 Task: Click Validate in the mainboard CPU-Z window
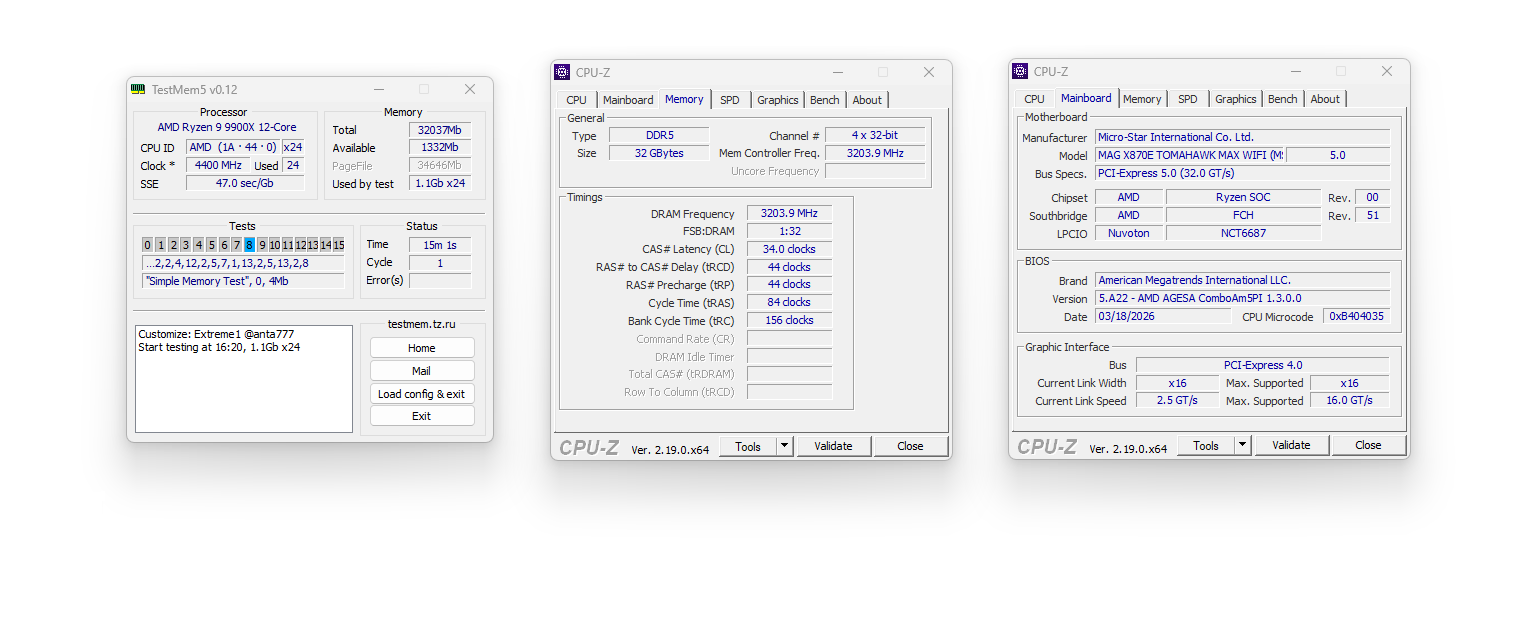coord(1291,444)
